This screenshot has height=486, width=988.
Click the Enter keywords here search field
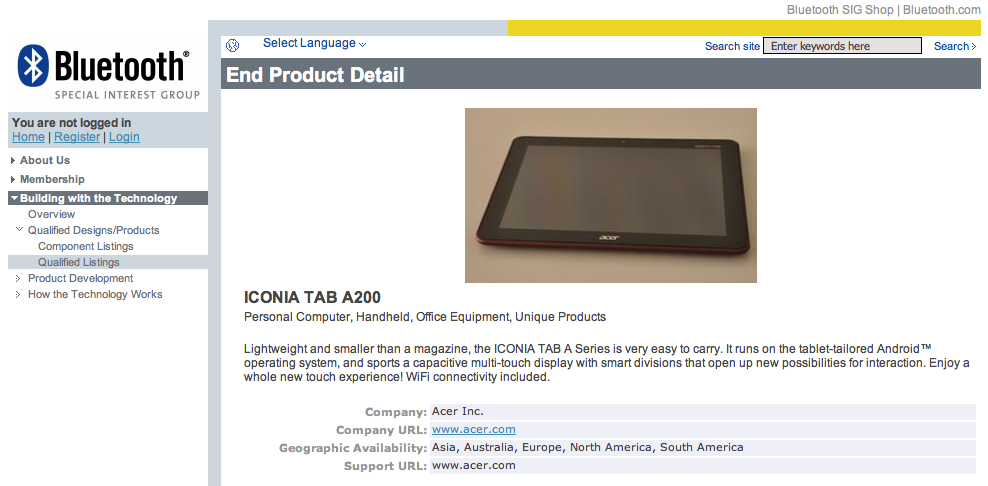pyautogui.click(x=842, y=46)
